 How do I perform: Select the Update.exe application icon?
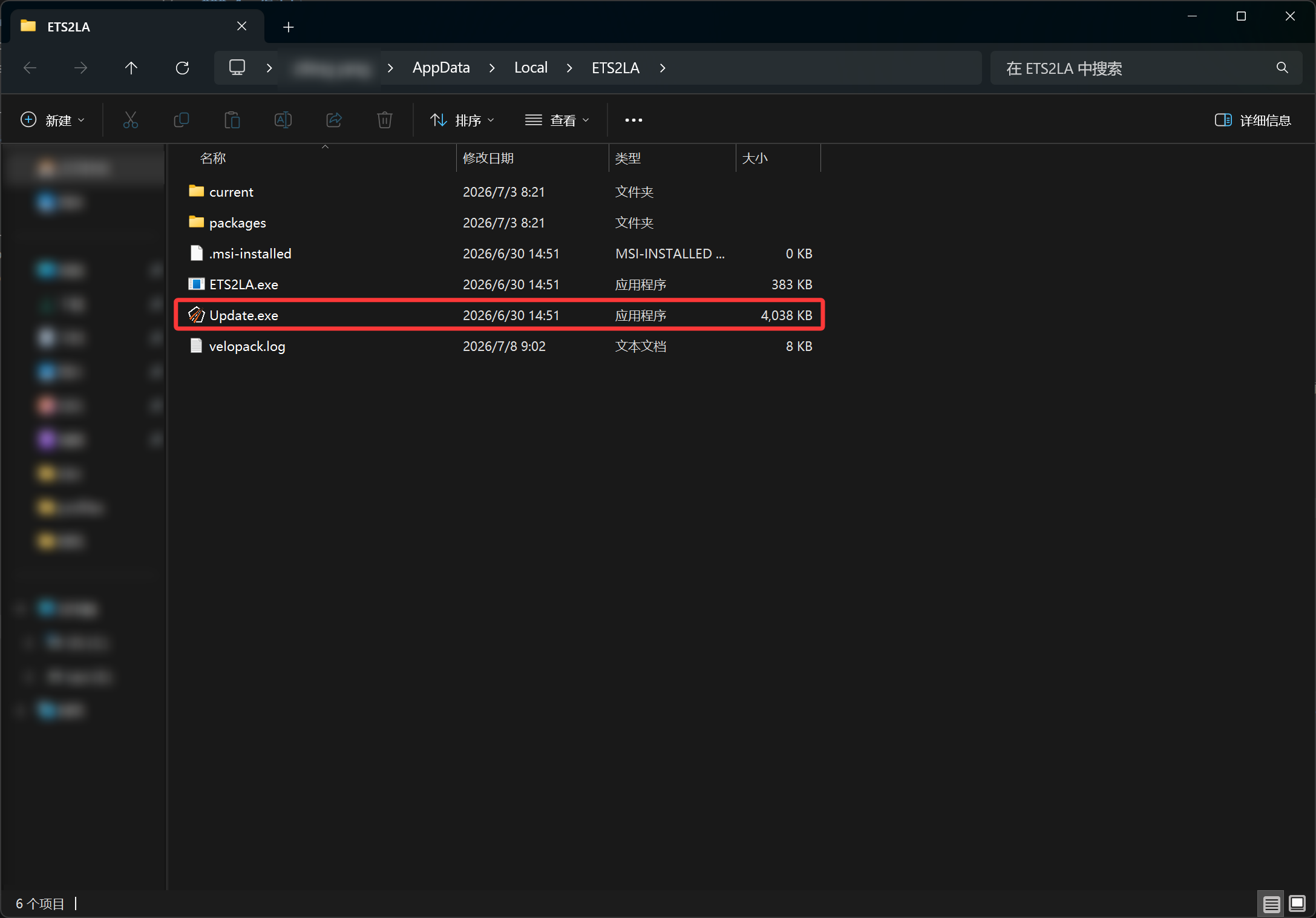point(196,315)
